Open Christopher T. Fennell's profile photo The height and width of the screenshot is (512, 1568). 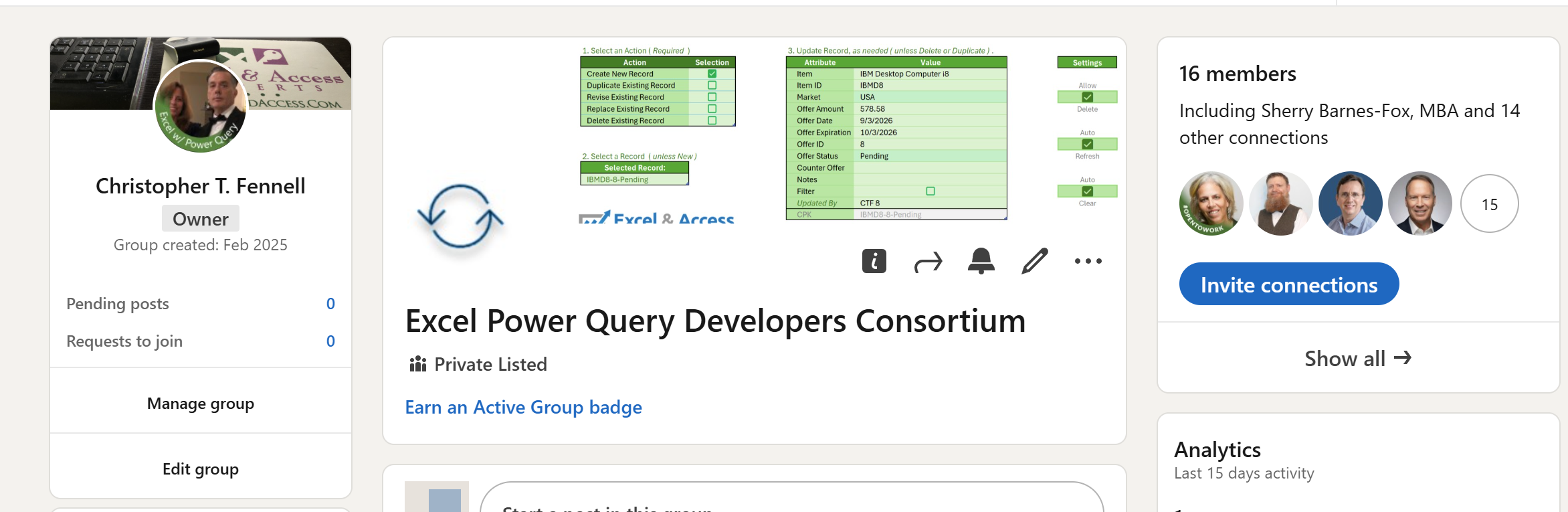201,106
